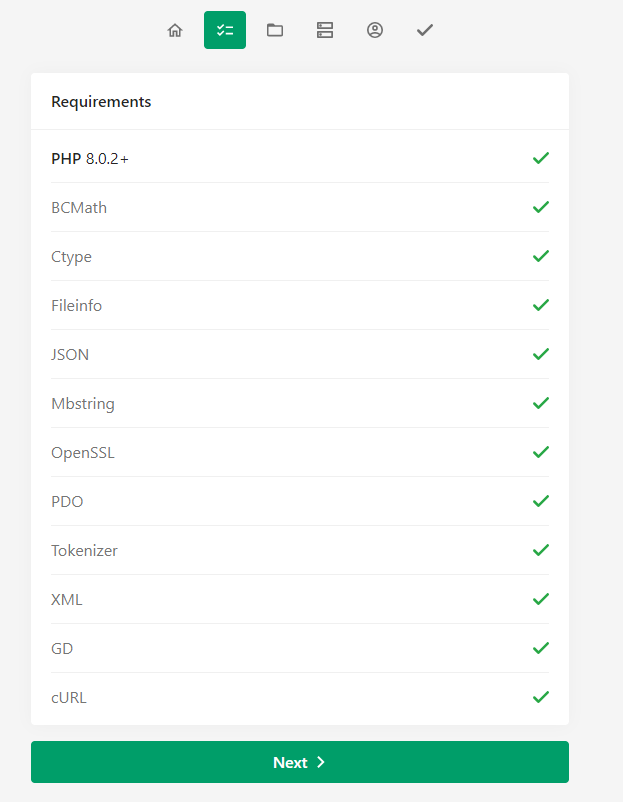Click the green check beside PHP 8.0.2+
The height and width of the screenshot is (802, 623).
click(x=541, y=159)
